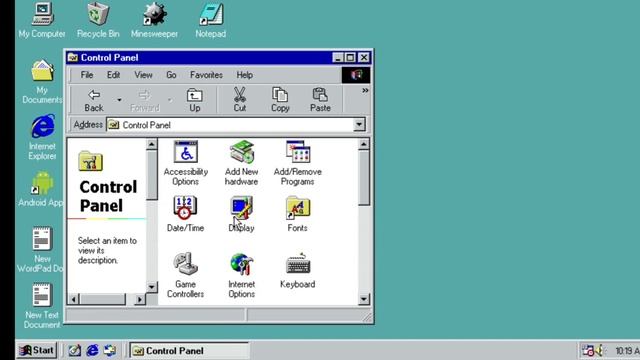The width and height of the screenshot is (640, 360).
Task: Click the Control Panel title bar icon
Action: click(73, 58)
